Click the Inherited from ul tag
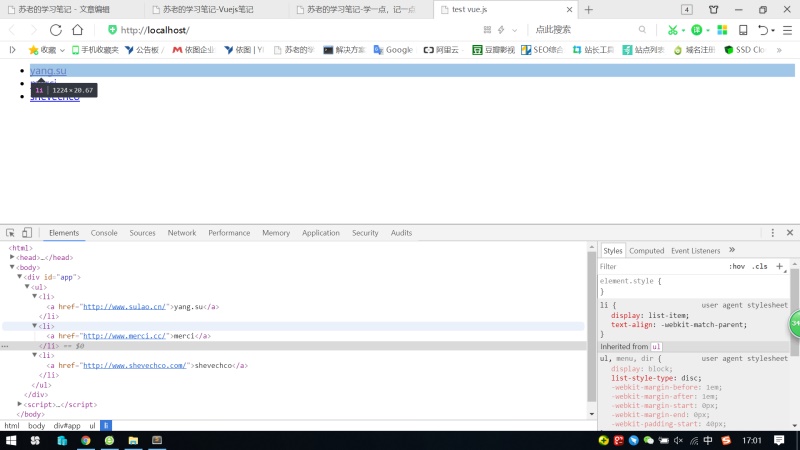 (656, 346)
